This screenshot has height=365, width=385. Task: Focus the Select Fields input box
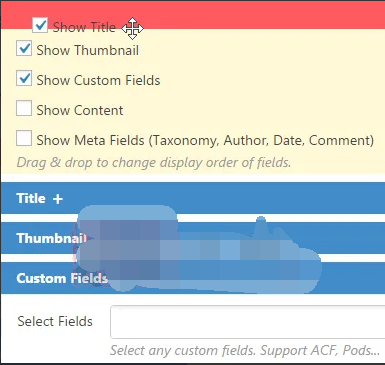pos(248,322)
